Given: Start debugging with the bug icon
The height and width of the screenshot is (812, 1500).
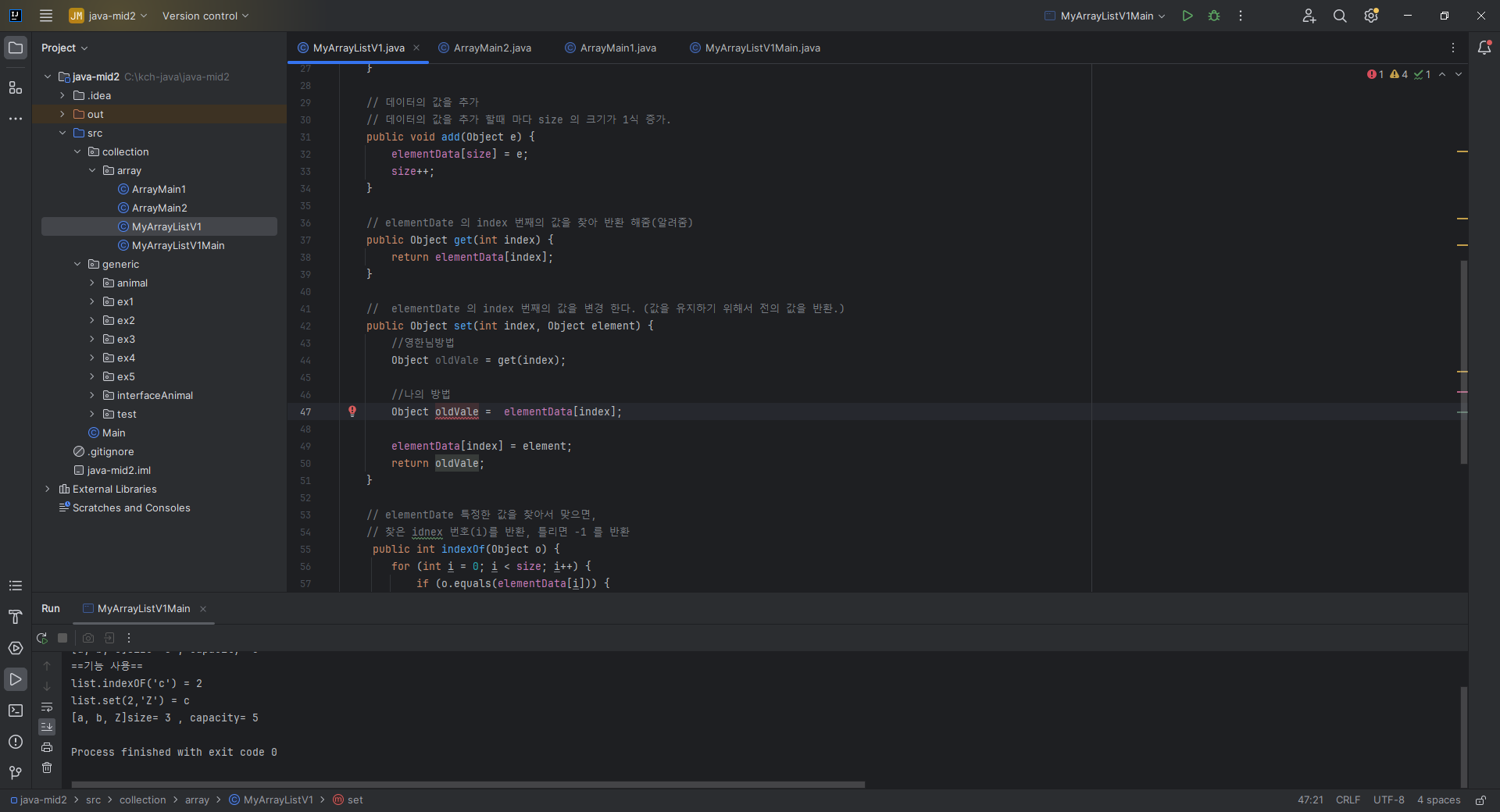Looking at the screenshot, I should coord(1214,16).
